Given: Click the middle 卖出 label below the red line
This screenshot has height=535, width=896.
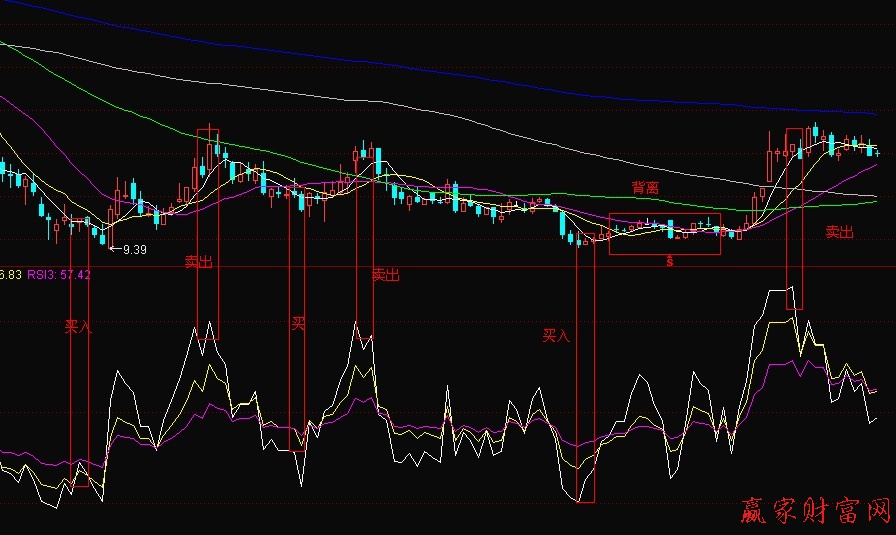Looking at the screenshot, I should pos(385,275).
